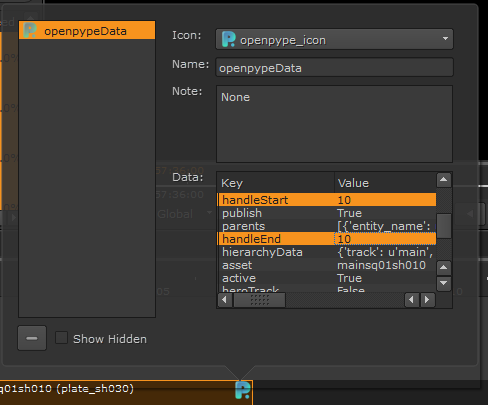Enable the Show Hidden checkbox
Viewport: 488px width, 405px height.
click(x=61, y=338)
